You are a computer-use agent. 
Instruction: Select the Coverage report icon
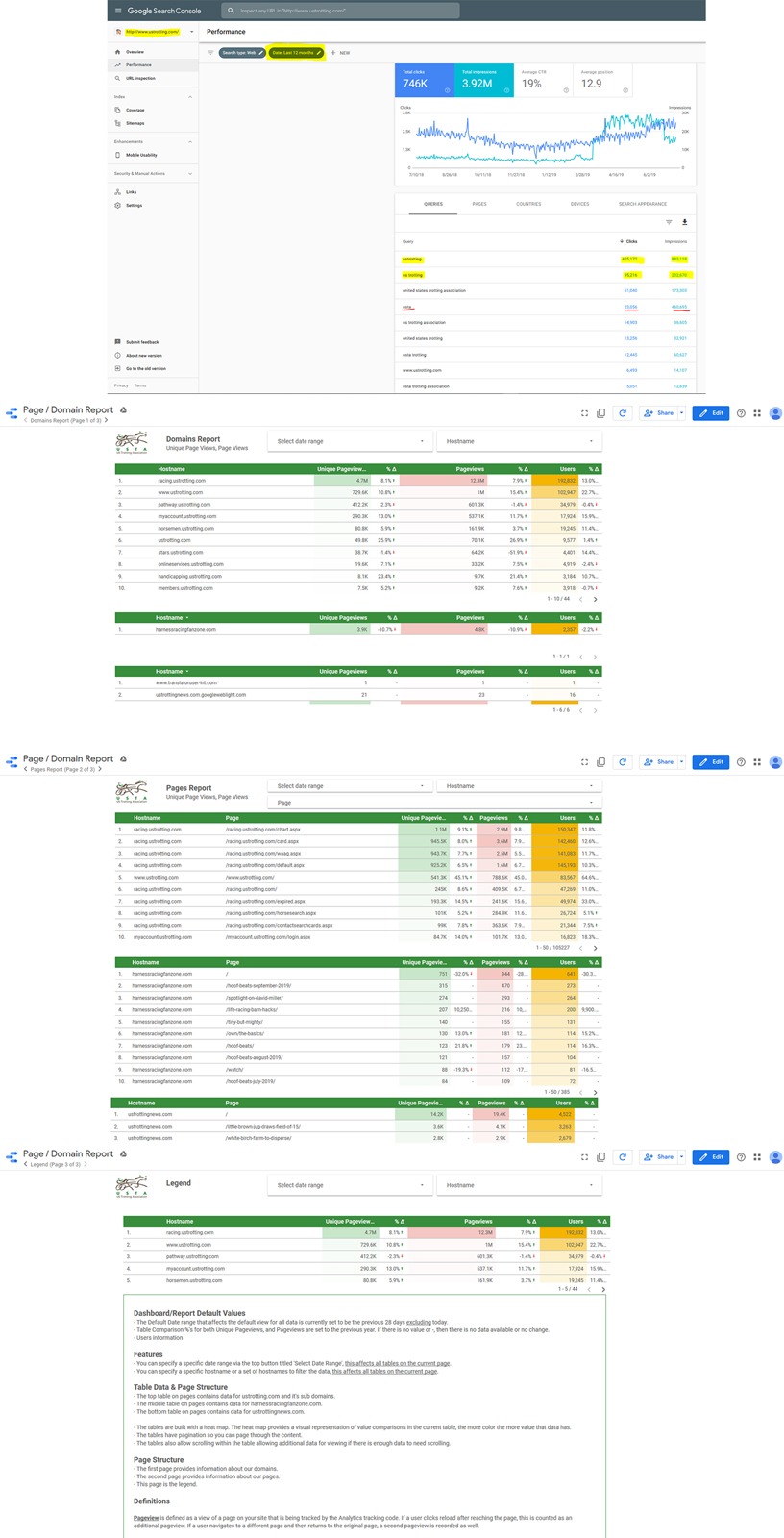click(117, 110)
